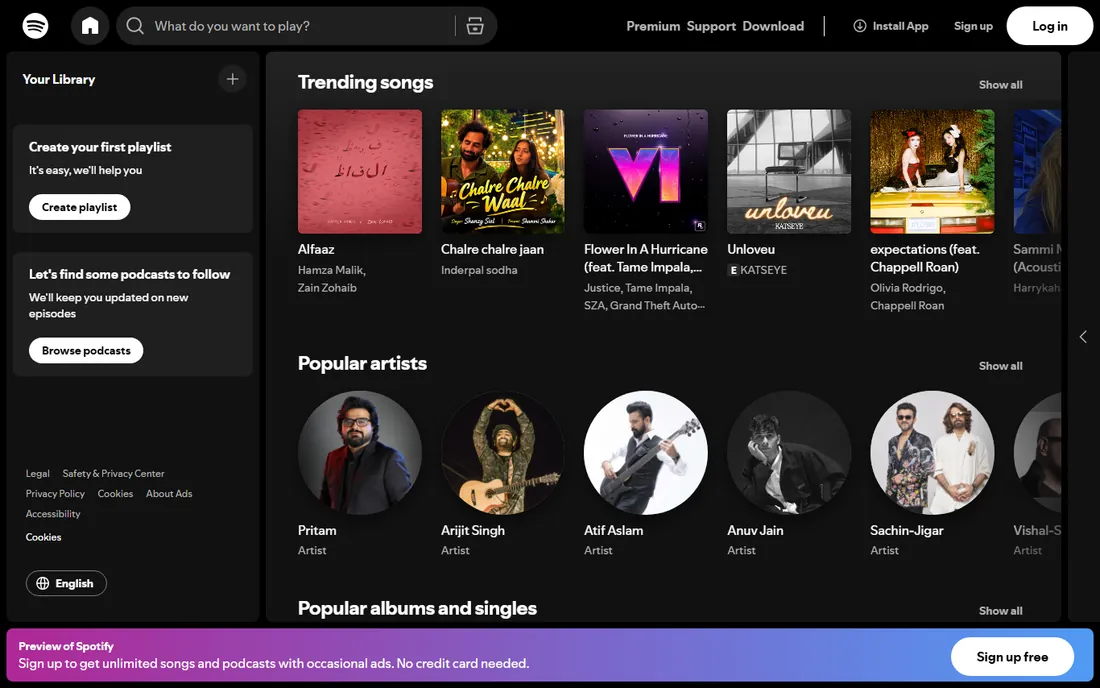Go to Home via house icon
This screenshot has width=1100, height=688.
tap(90, 26)
